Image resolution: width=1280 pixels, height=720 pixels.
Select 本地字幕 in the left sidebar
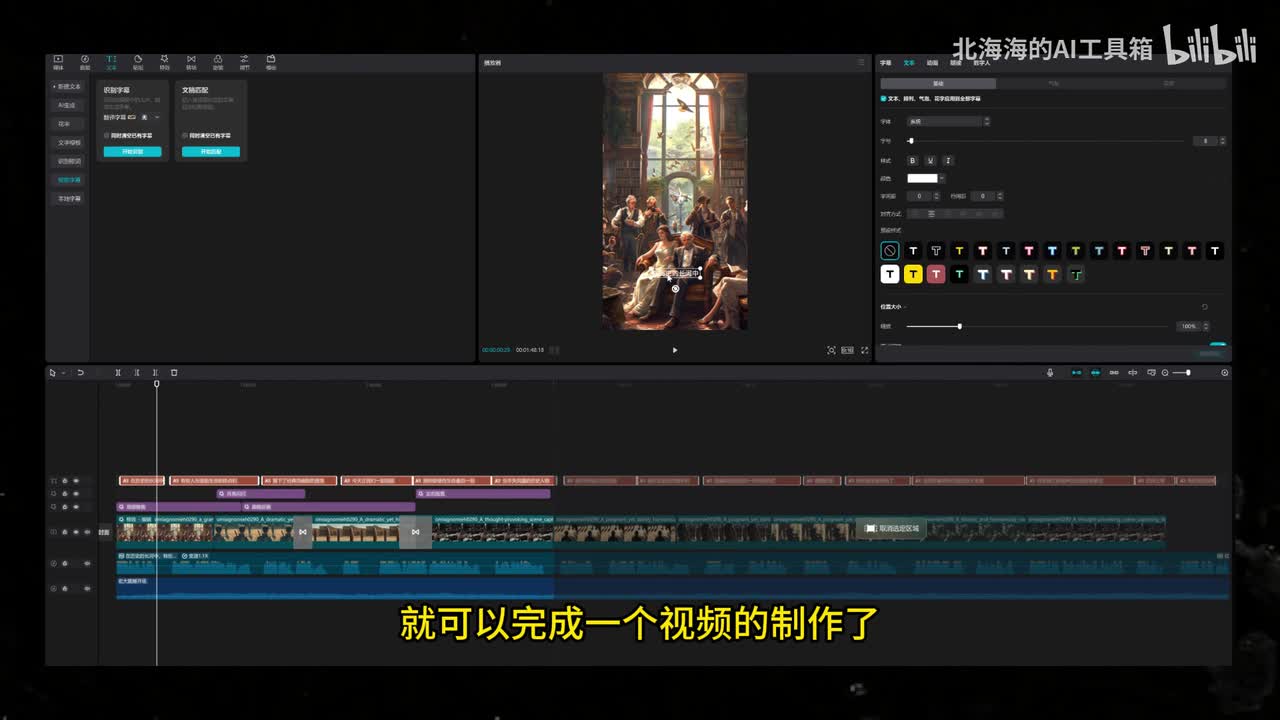pos(69,199)
